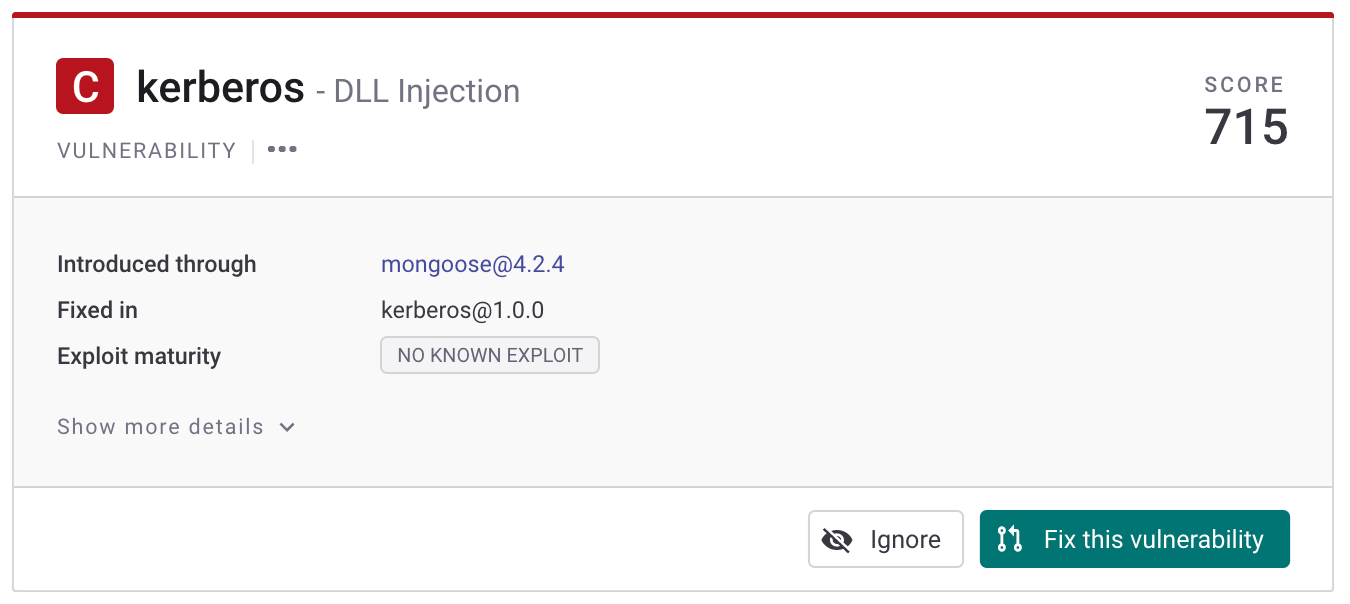Click the VULNERABILITY type label

coord(147,151)
